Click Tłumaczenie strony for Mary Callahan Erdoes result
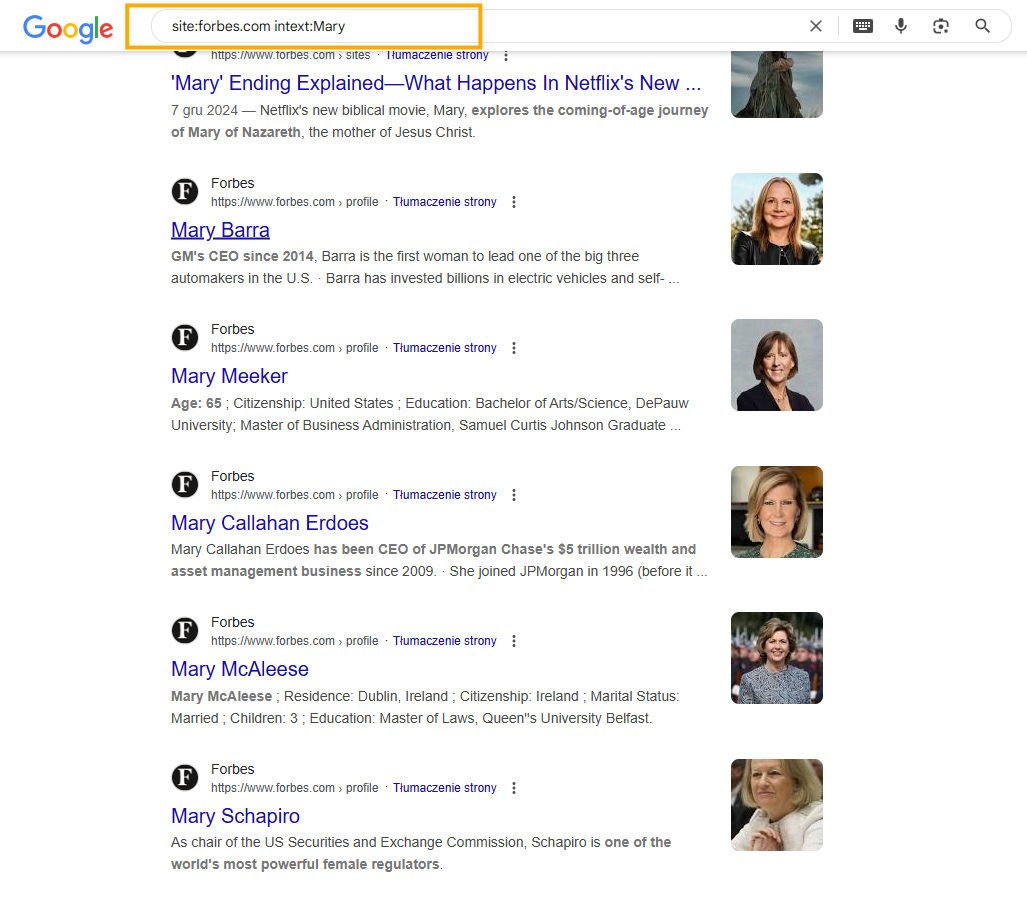The height and width of the screenshot is (902, 1027). (x=445, y=495)
